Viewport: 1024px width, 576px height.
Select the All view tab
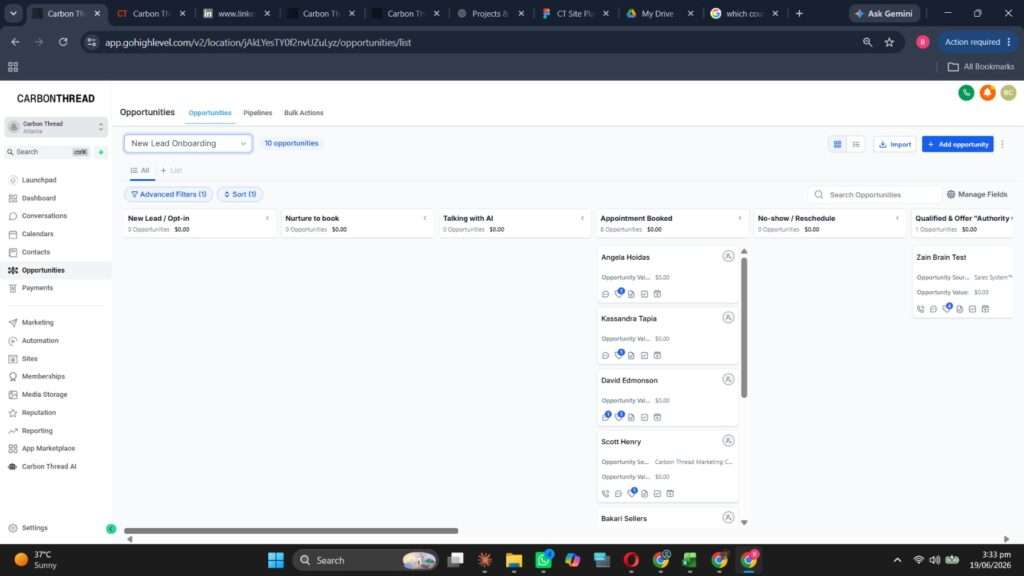(140, 170)
